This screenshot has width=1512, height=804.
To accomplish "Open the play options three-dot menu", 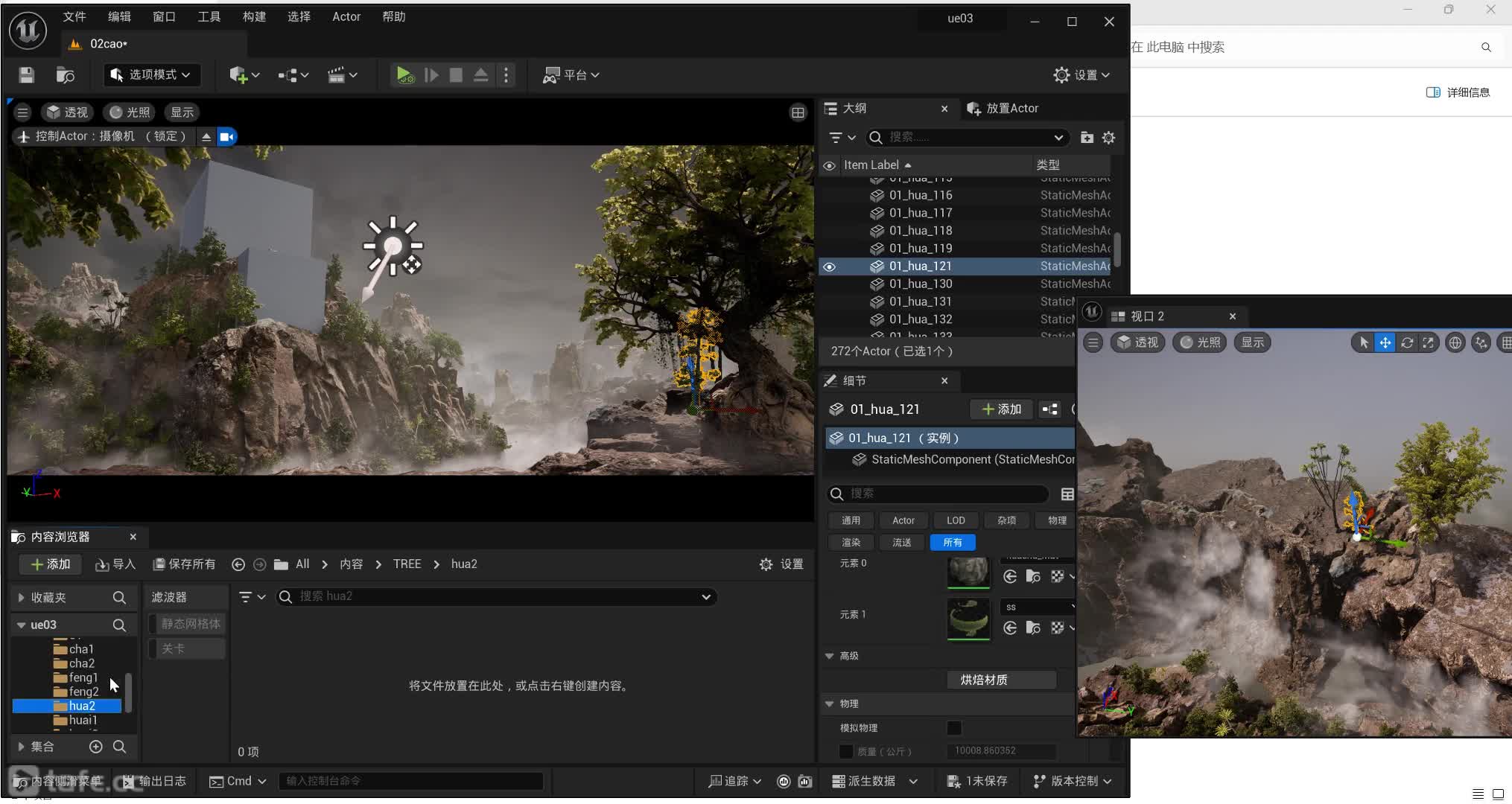I will (506, 74).
